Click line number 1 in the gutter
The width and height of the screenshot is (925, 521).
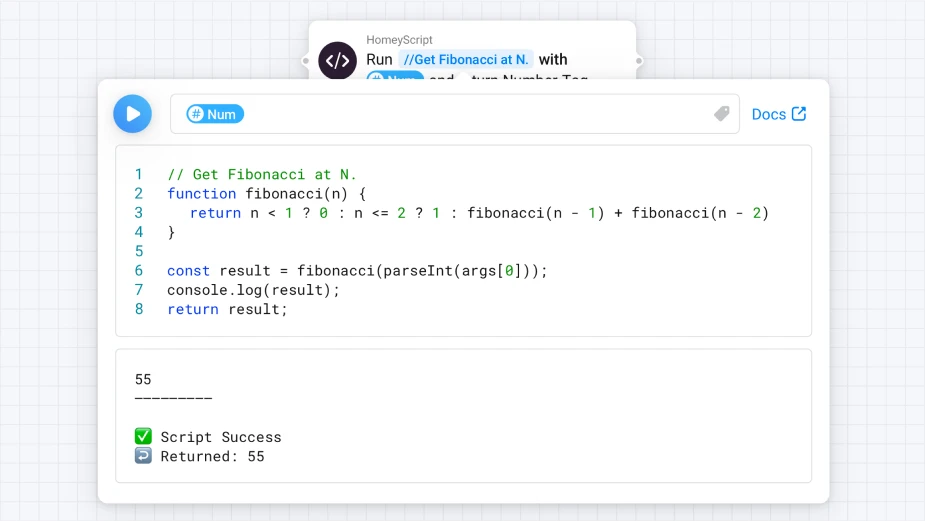pos(139,174)
